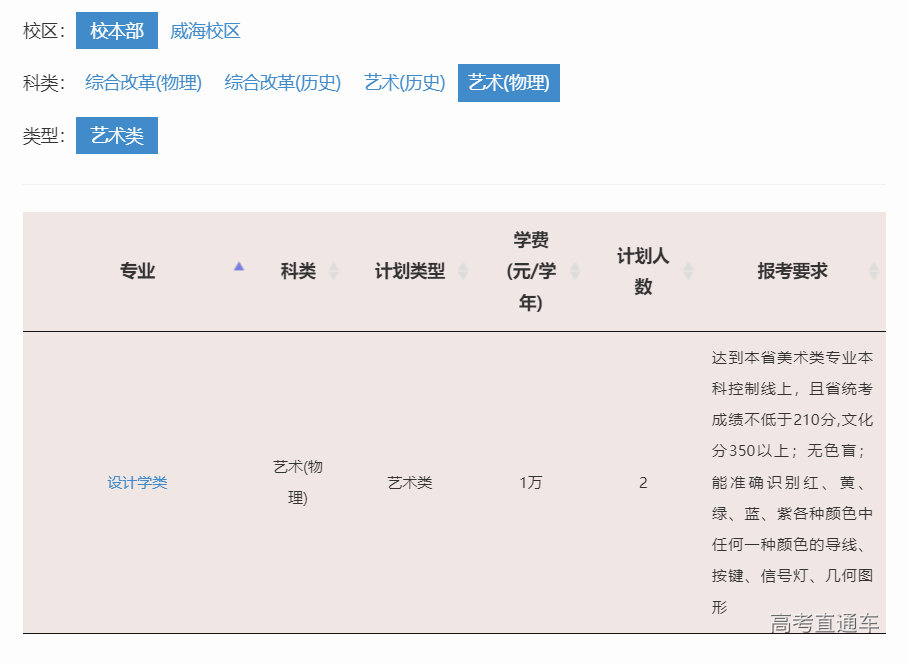Click the 计划人数 column header
Image resolution: width=908 pixels, height=663 pixels.
tap(640, 270)
